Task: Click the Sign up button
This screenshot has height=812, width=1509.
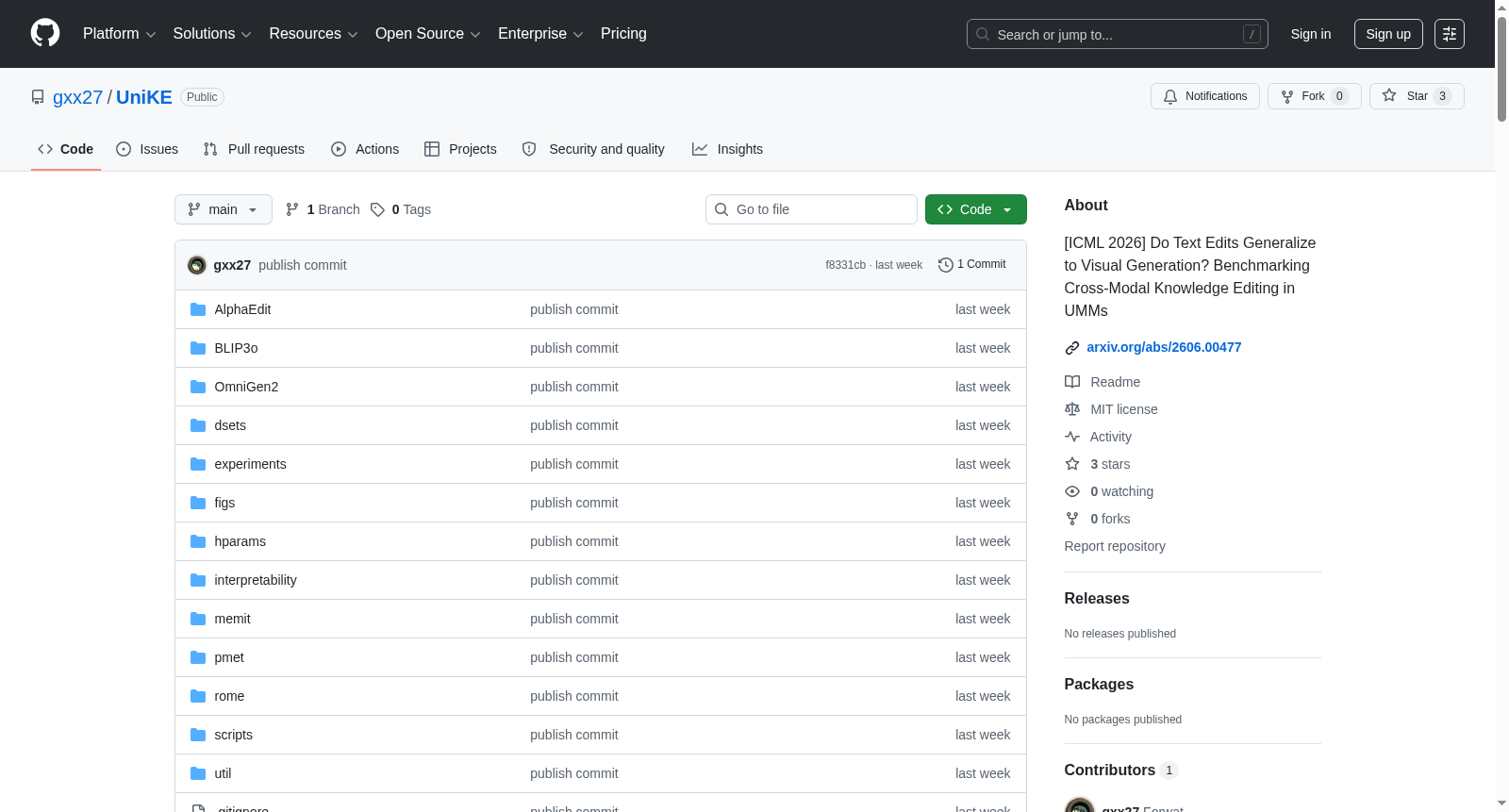Action: point(1388,34)
